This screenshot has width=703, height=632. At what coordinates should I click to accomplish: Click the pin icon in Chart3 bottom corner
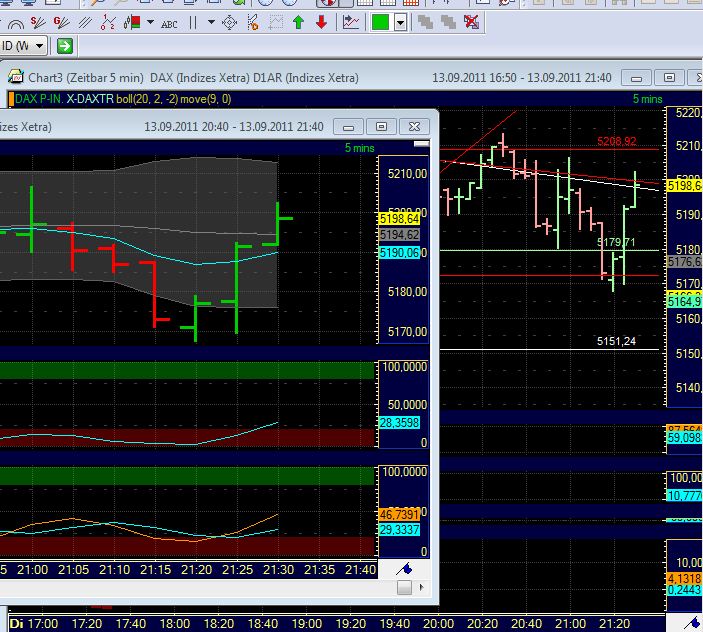click(694, 623)
